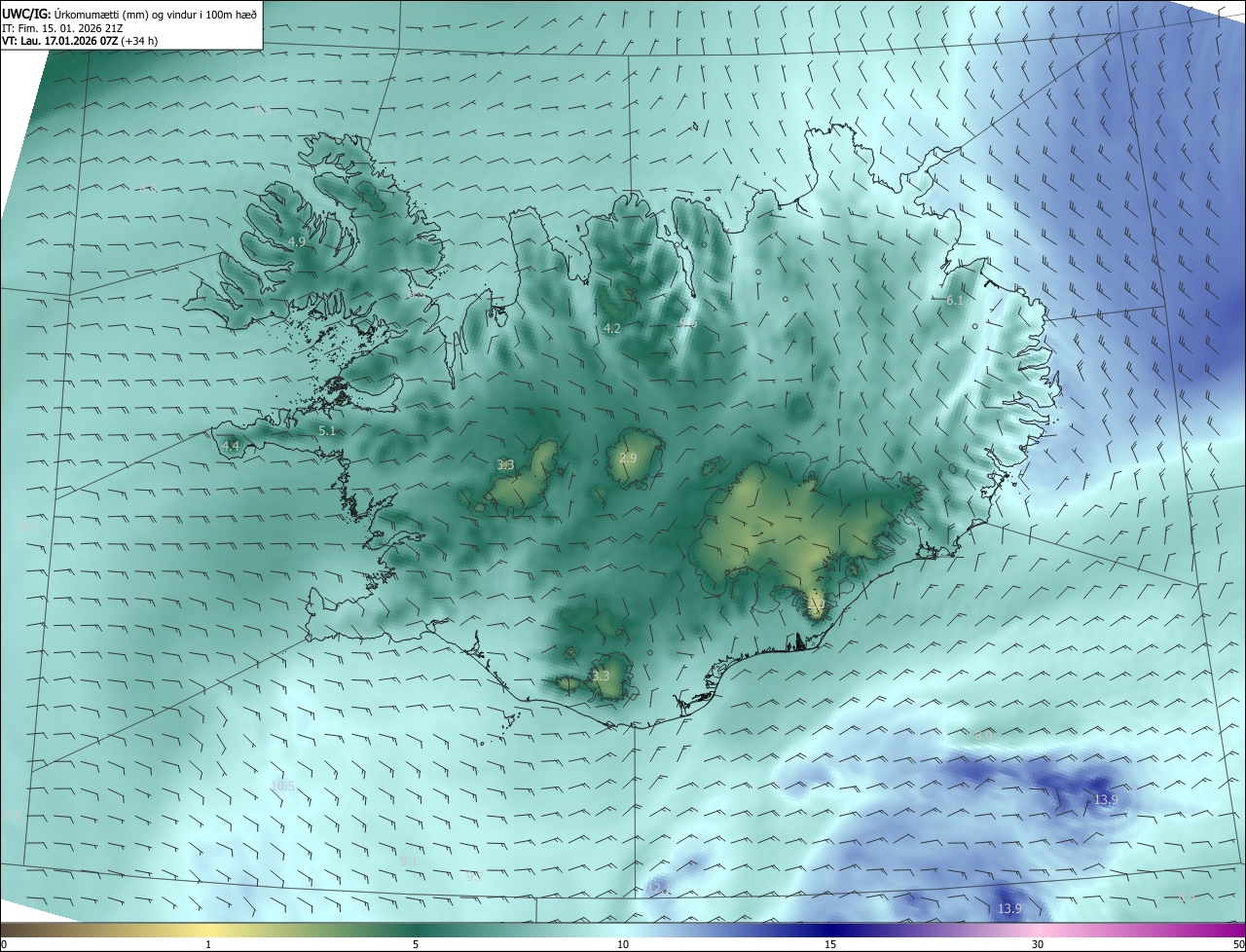Click the 4.4 value at the Snæfellsnes tip
The width and height of the screenshot is (1246, 952).
point(231,446)
